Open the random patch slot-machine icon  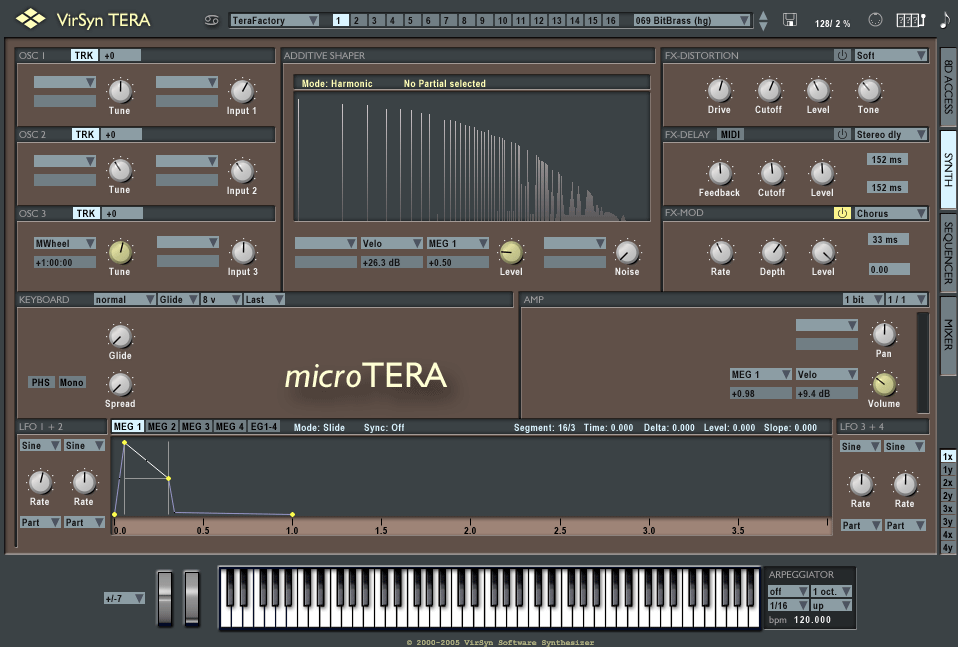[x=910, y=20]
